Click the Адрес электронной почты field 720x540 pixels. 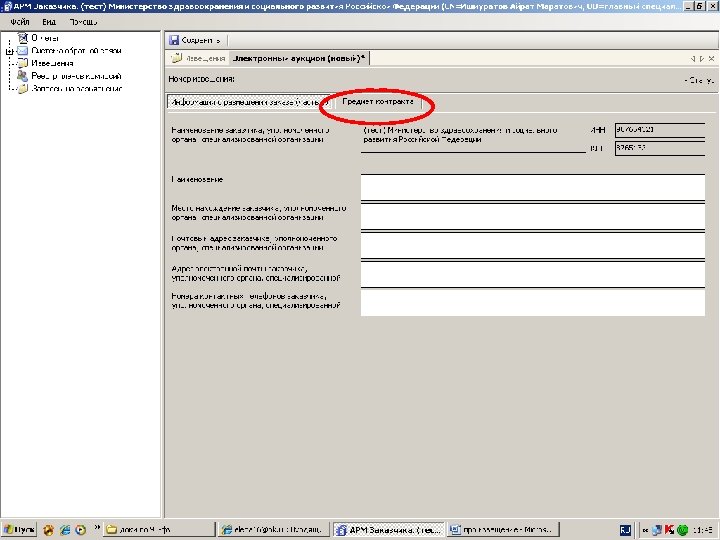[x=533, y=275]
